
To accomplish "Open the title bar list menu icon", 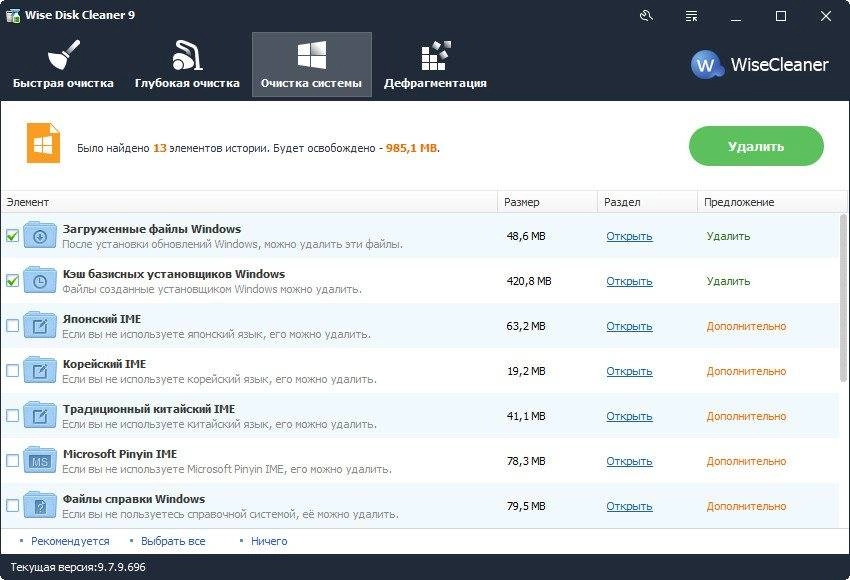I will click(x=691, y=16).
